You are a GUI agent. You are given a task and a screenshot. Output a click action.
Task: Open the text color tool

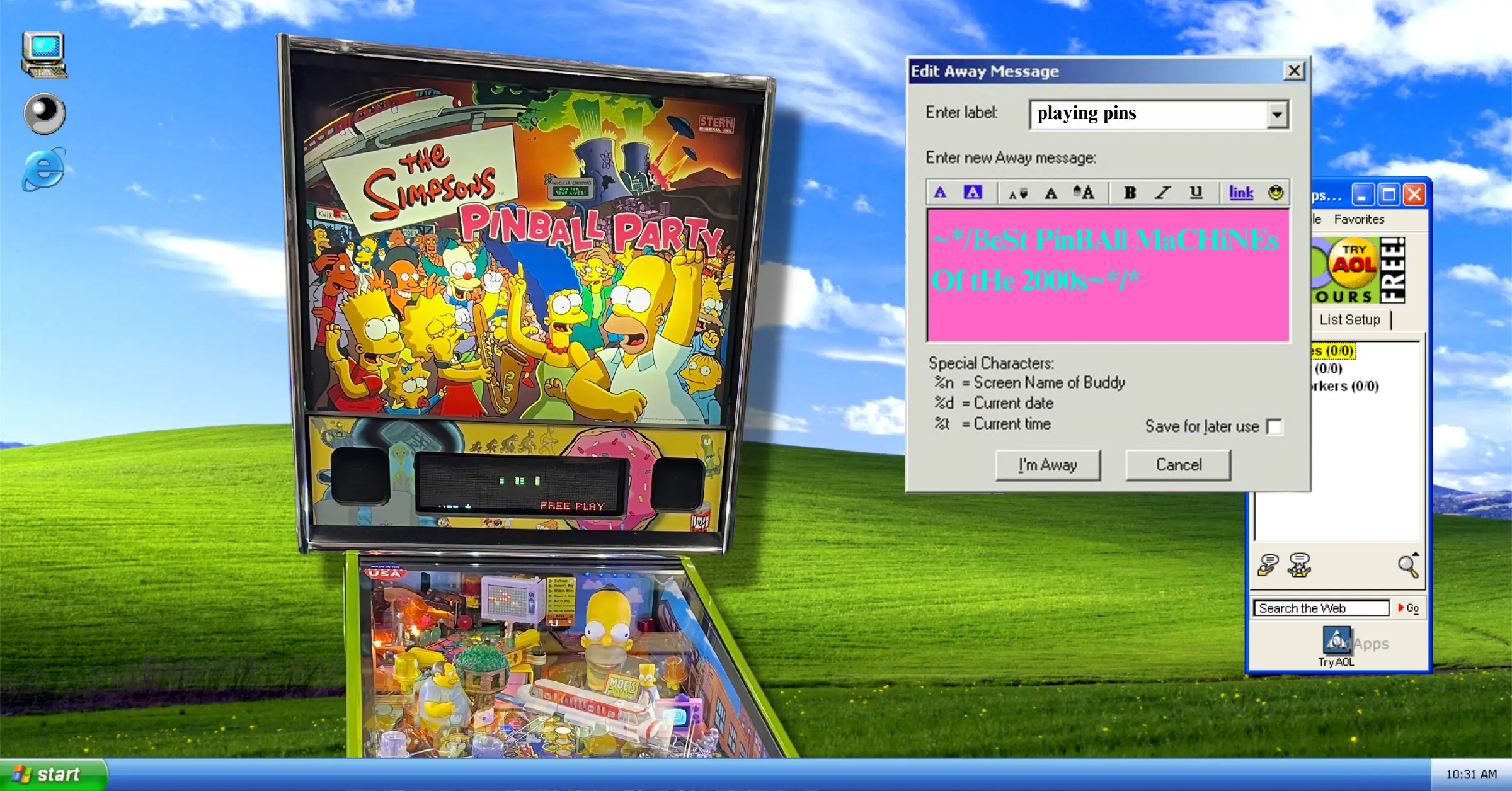941,193
